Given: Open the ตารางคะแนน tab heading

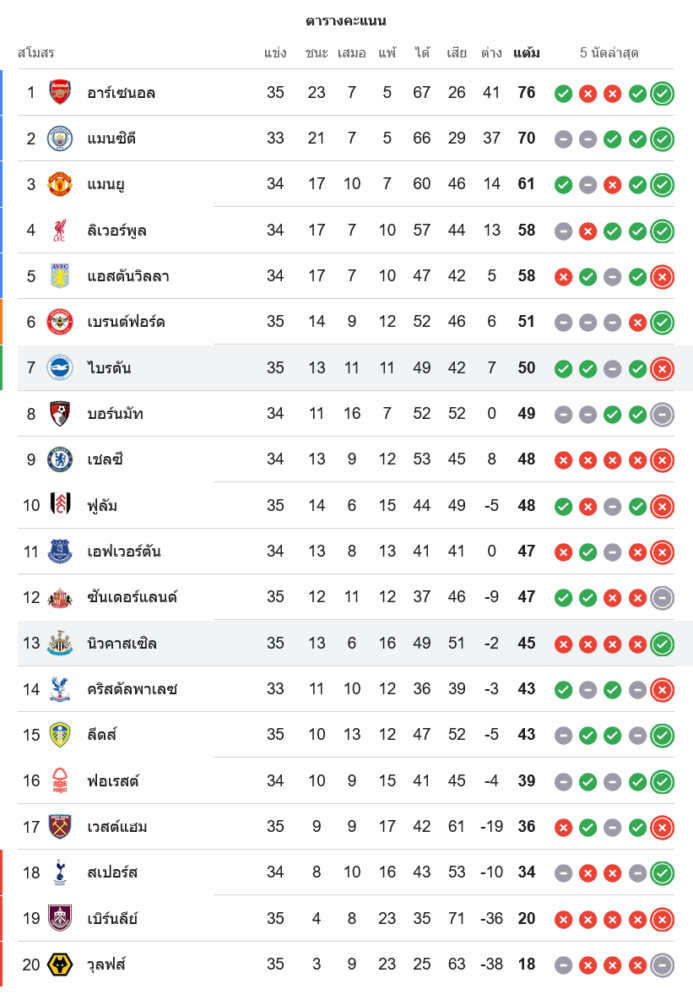Looking at the screenshot, I should (346, 21).
